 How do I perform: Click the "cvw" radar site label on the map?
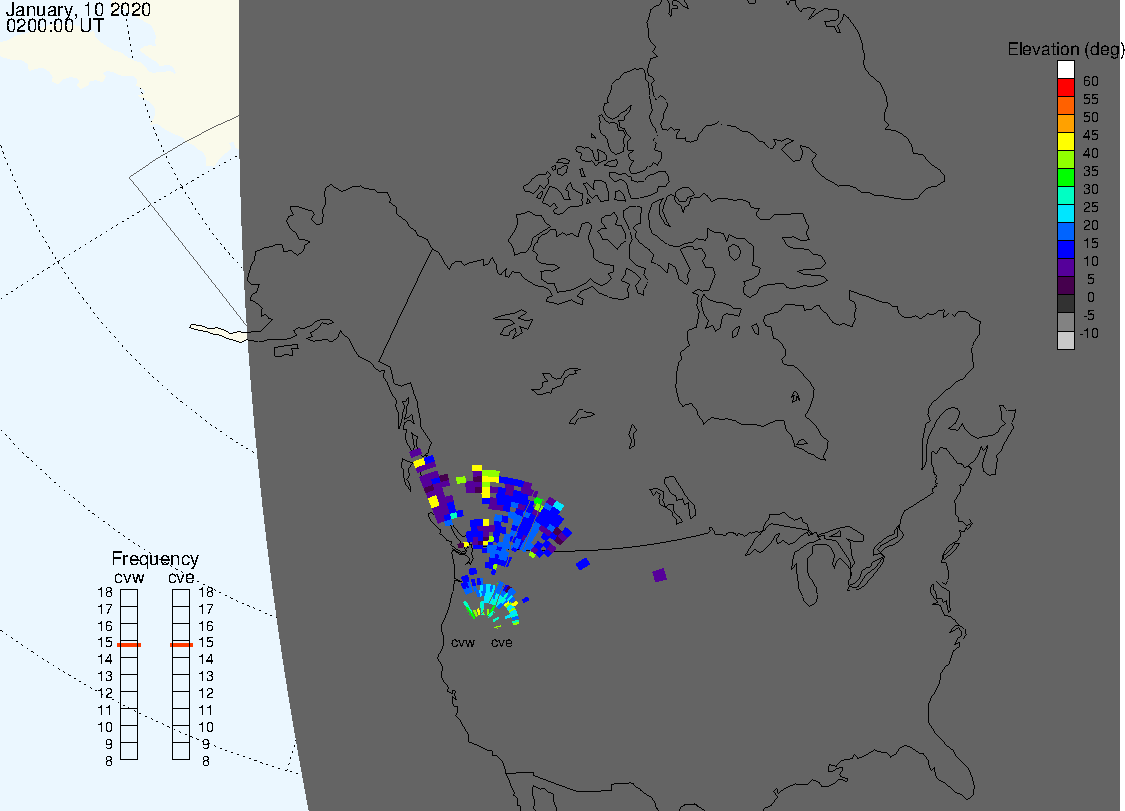(x=463, y=642)
